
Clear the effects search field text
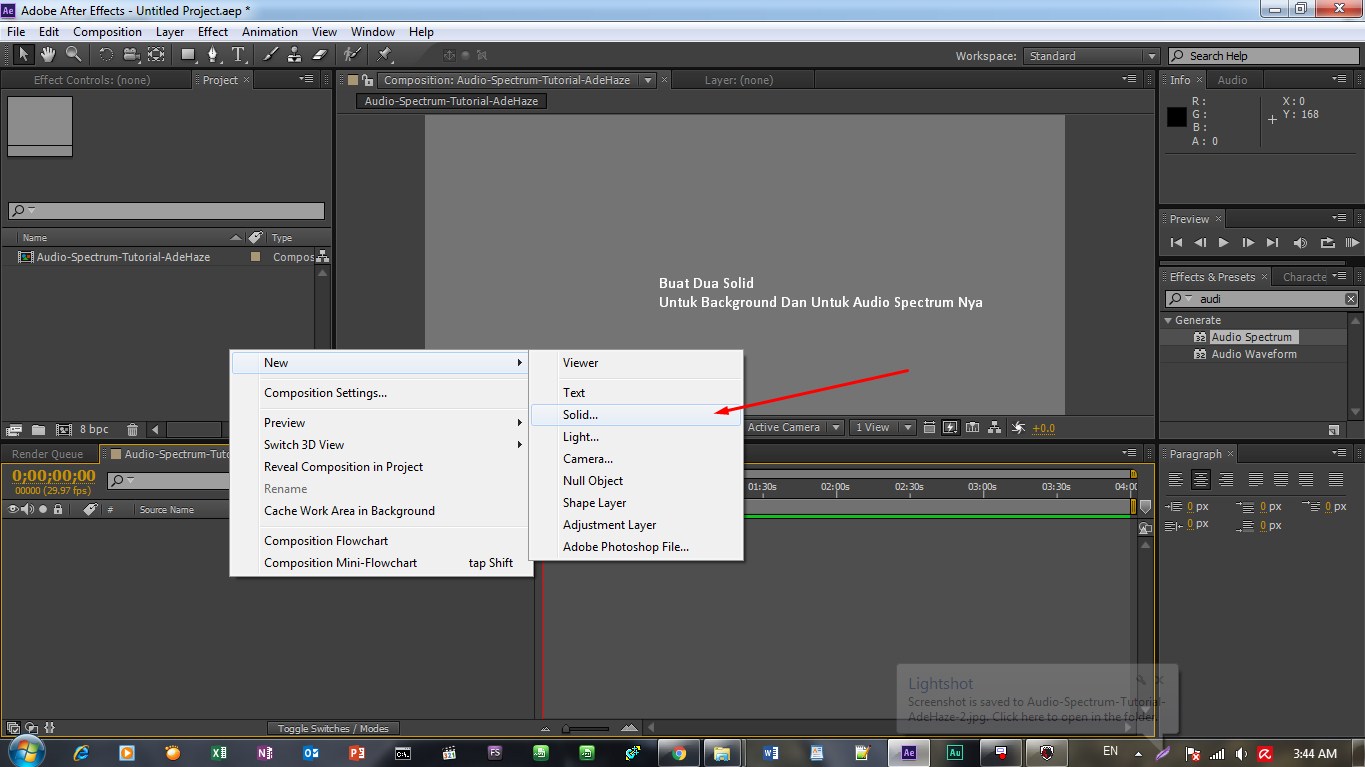click(1351, 299)
